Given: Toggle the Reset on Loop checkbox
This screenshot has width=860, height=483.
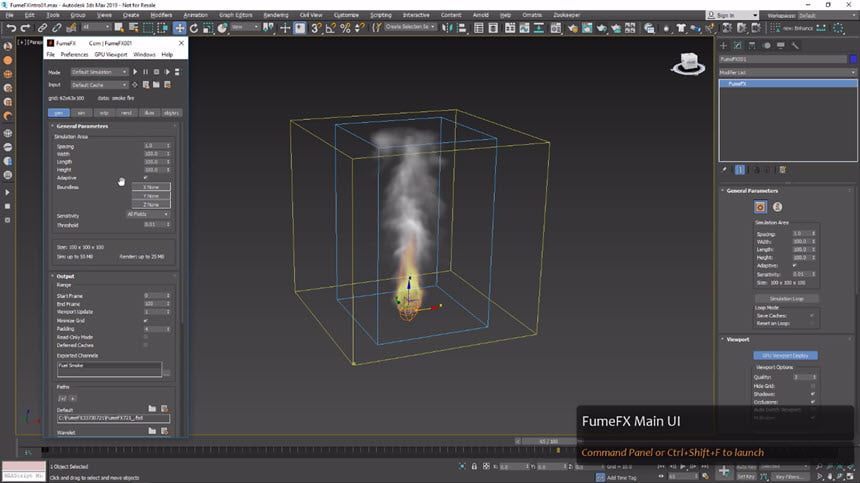Looking at the screenshot, I should 812,323.
